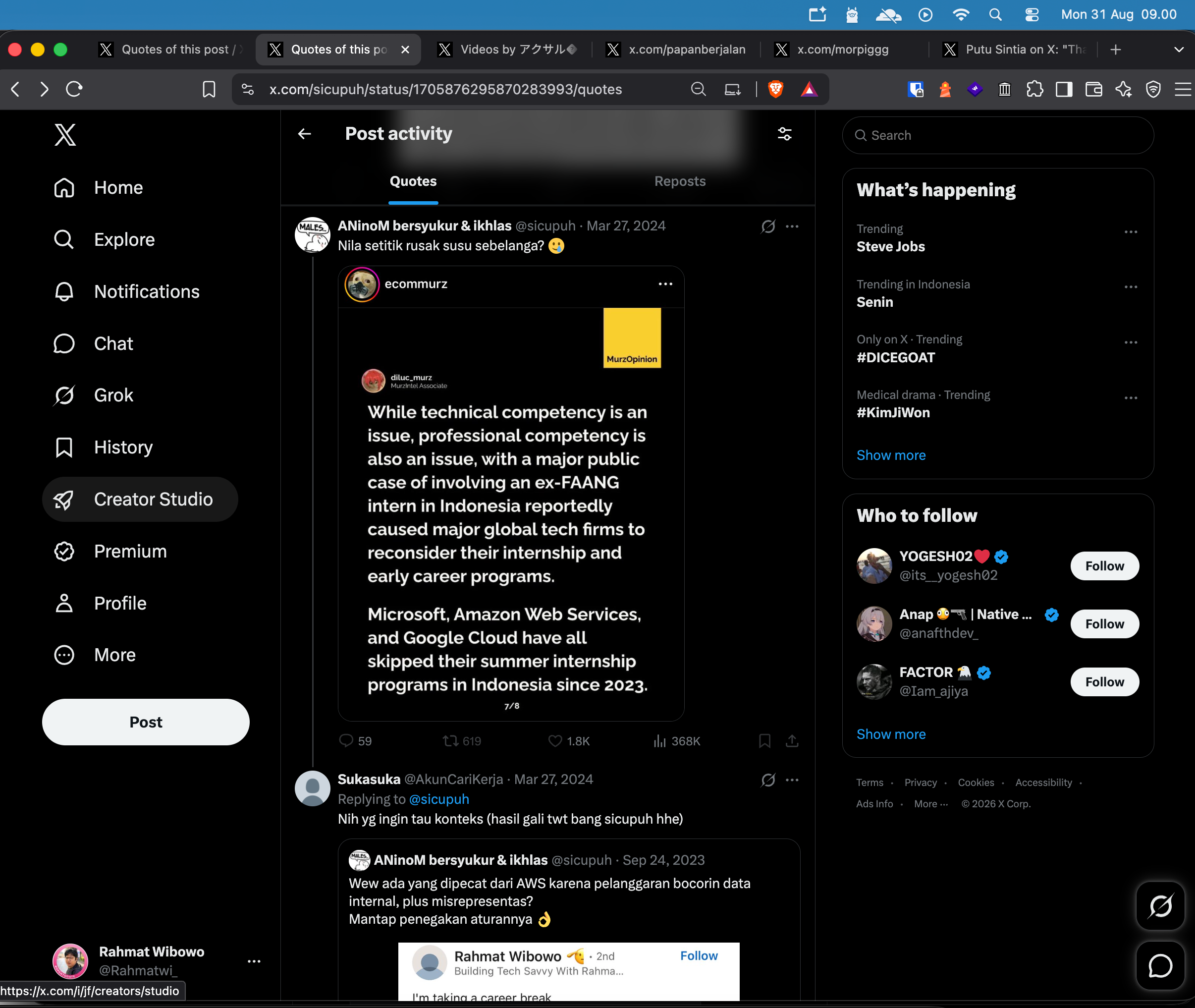Switch to the Reposts tab

pos(680,181)
